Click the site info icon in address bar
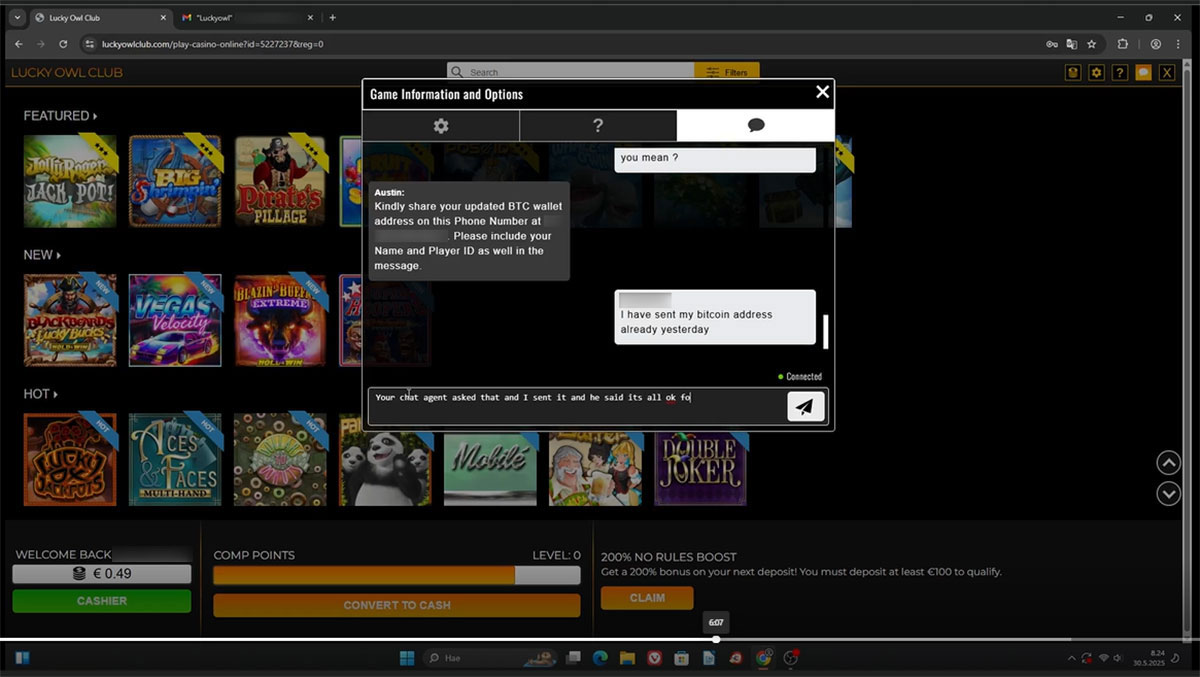Image resolution: width=1200 pixels, height=677 pixels. (x=89, y=44)
